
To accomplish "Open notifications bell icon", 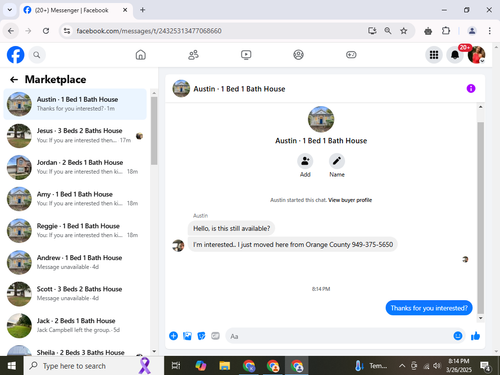I will click(455, 55).
